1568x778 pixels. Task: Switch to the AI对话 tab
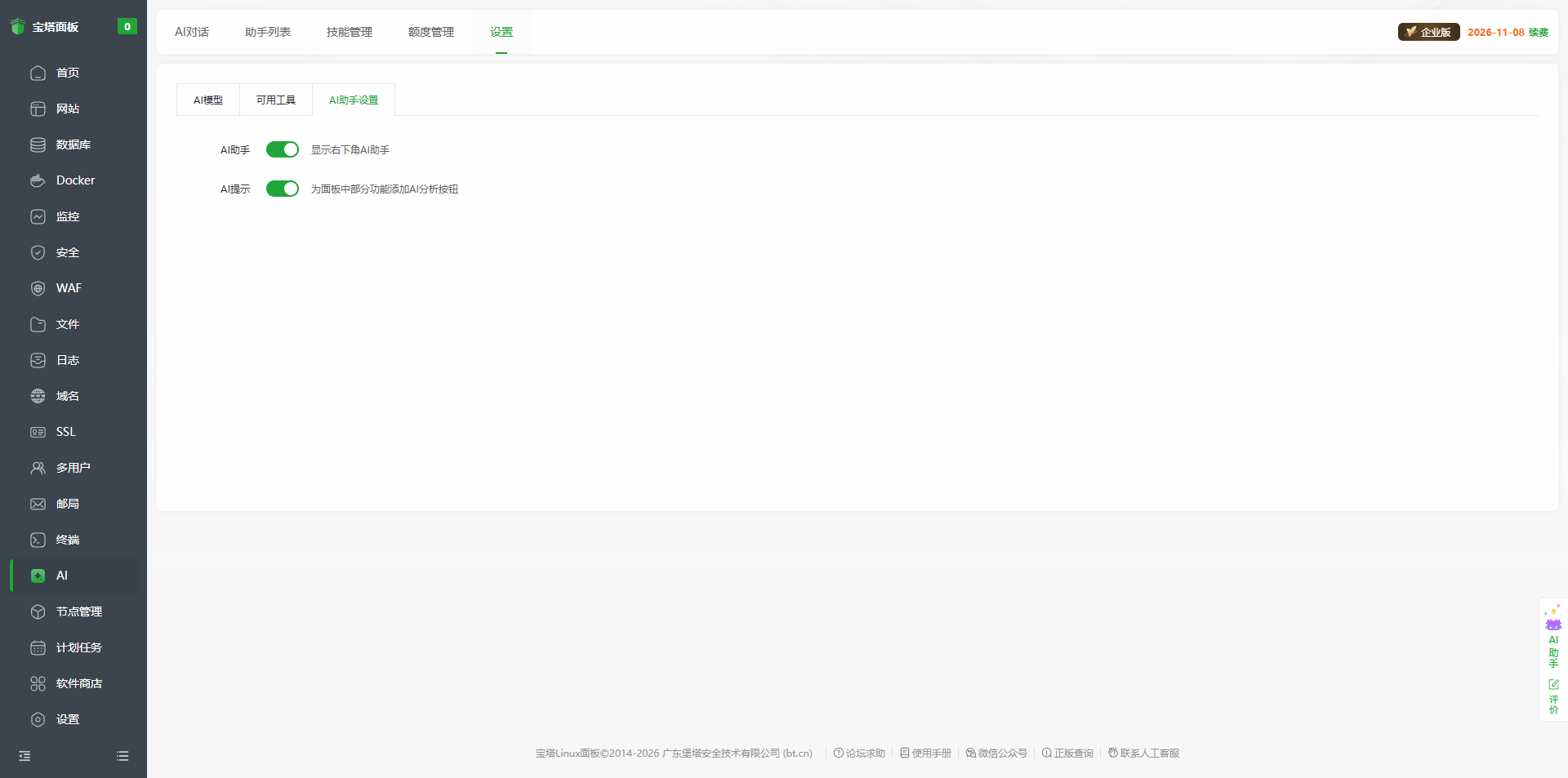pyautogui.click(x=192, y=32)
